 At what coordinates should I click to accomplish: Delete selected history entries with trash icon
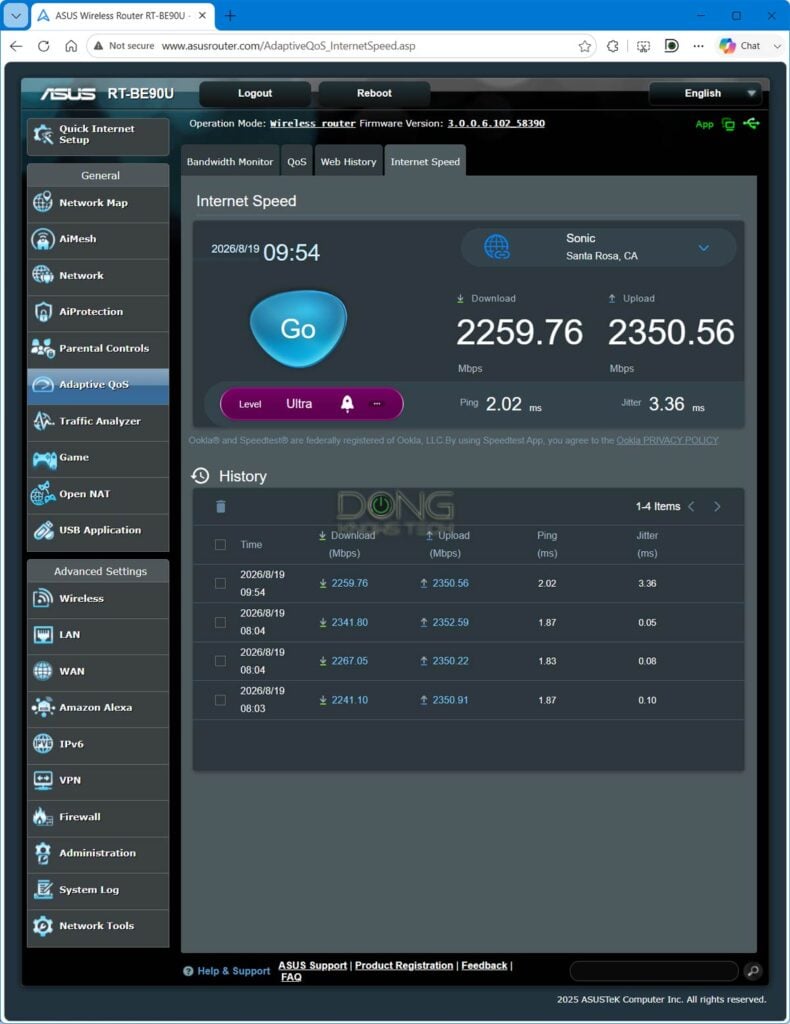pos(221,507)
